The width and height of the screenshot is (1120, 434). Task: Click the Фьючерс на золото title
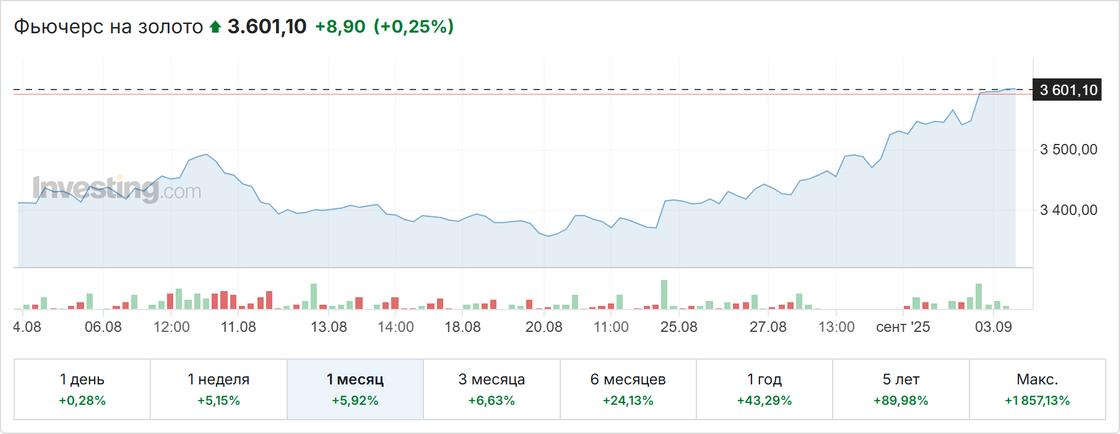tap(108, 27)
